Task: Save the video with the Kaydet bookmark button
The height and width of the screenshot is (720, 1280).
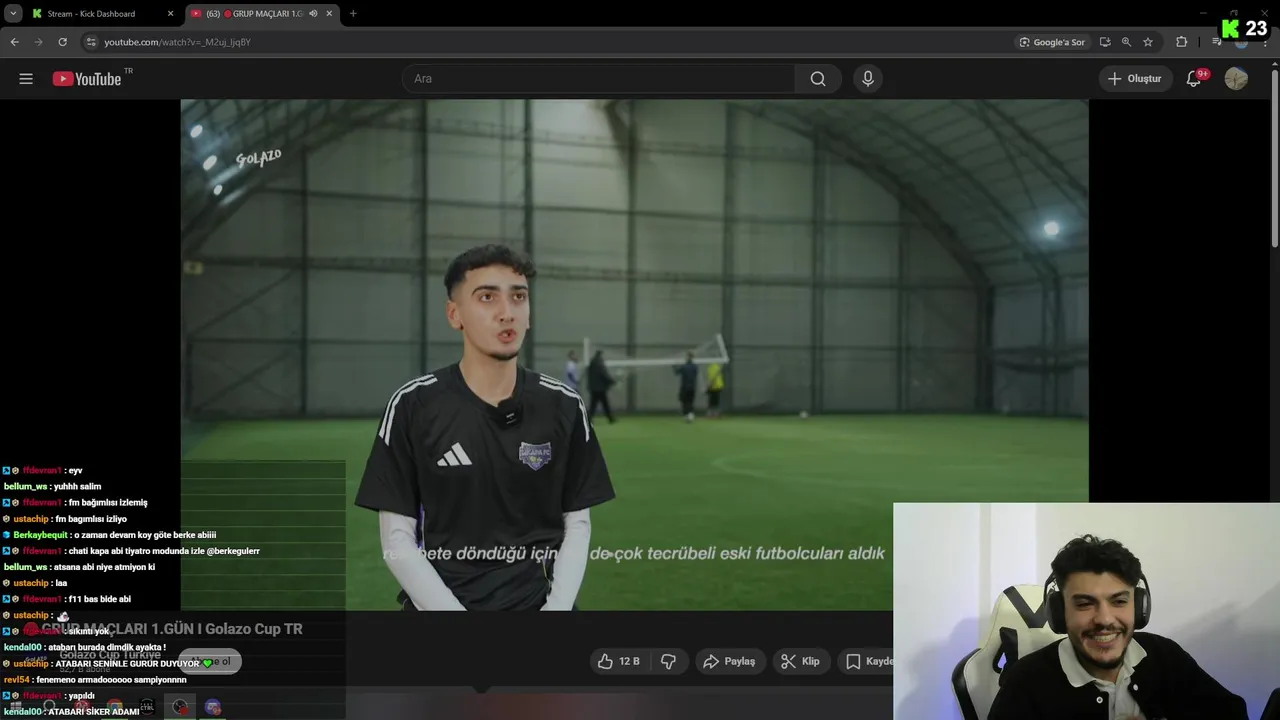Action: pyautogui.click(x=866, y=661)
